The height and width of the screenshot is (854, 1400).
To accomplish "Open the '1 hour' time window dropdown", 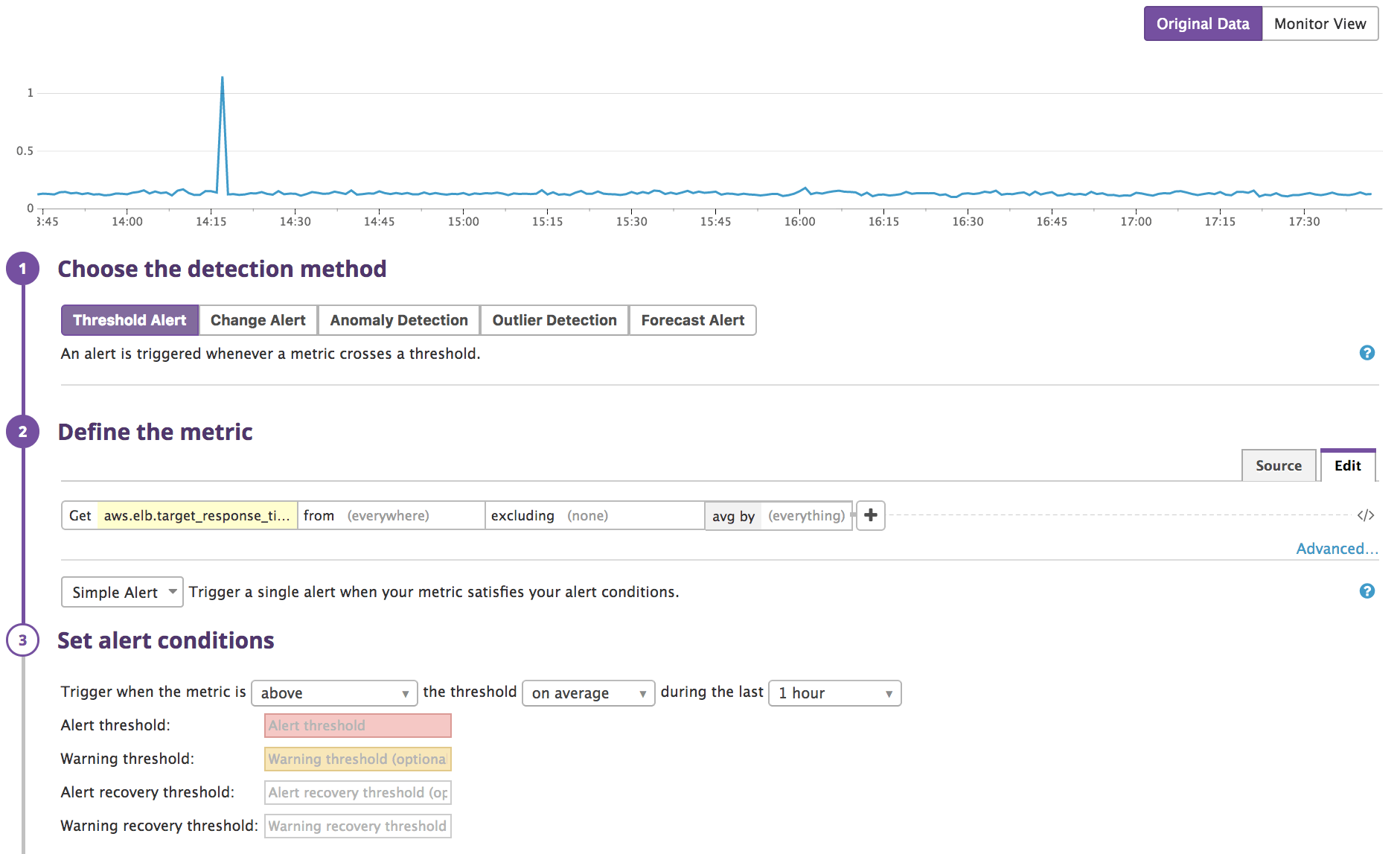I will click(834, 692).
